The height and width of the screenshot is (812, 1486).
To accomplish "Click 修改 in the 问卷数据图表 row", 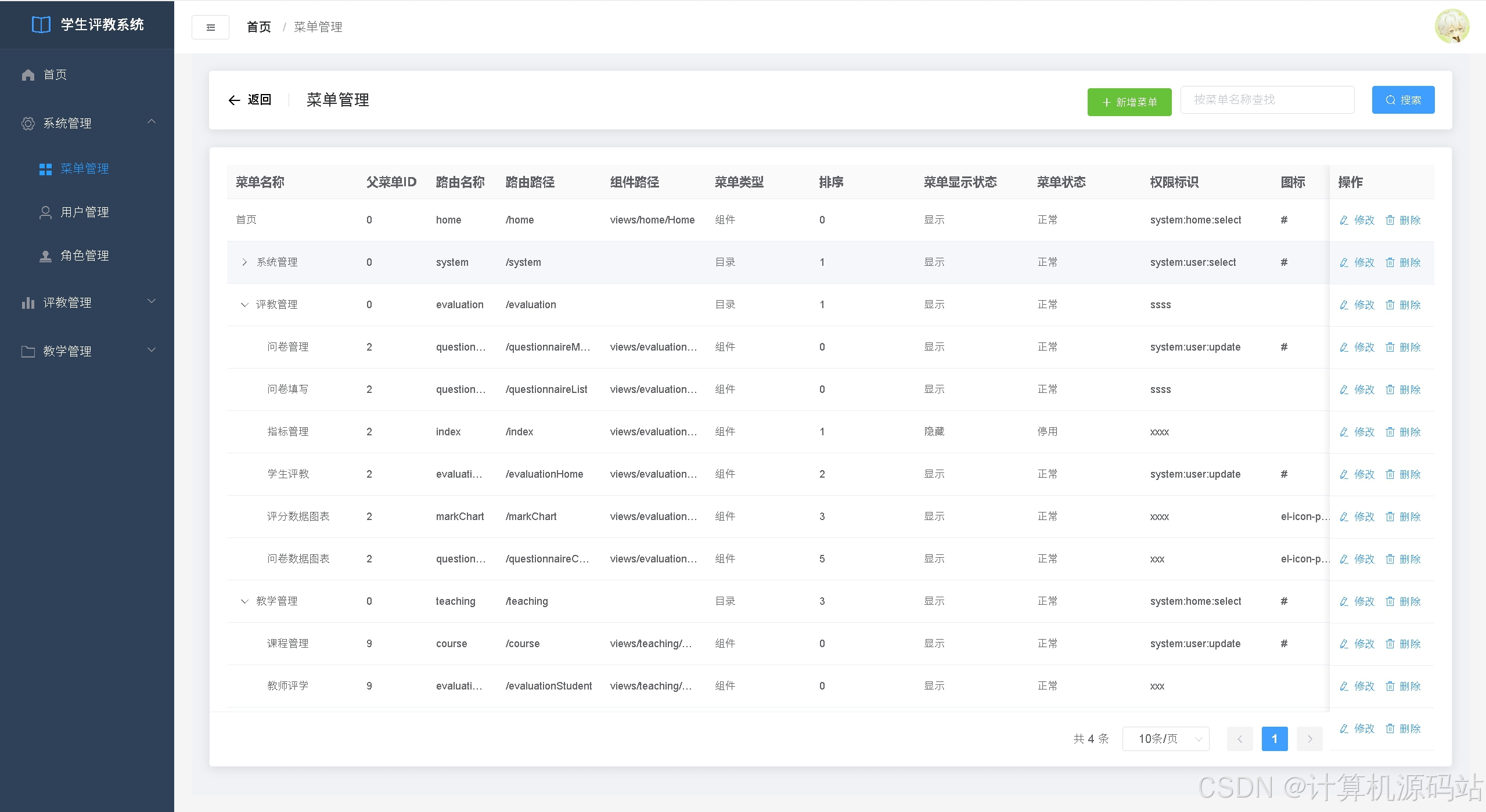I will tap(1365, 559).
